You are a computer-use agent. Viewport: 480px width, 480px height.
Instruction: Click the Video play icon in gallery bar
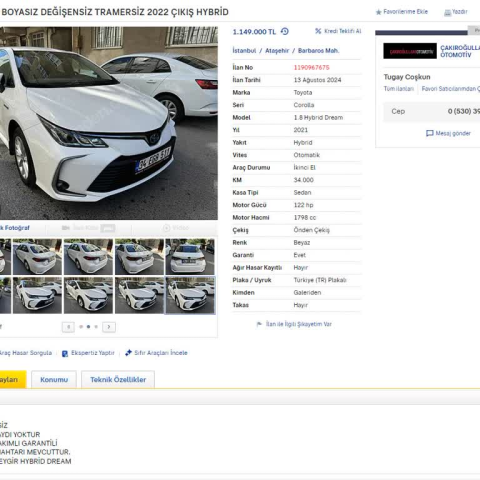pyautogui.click(x=167, y=228)
